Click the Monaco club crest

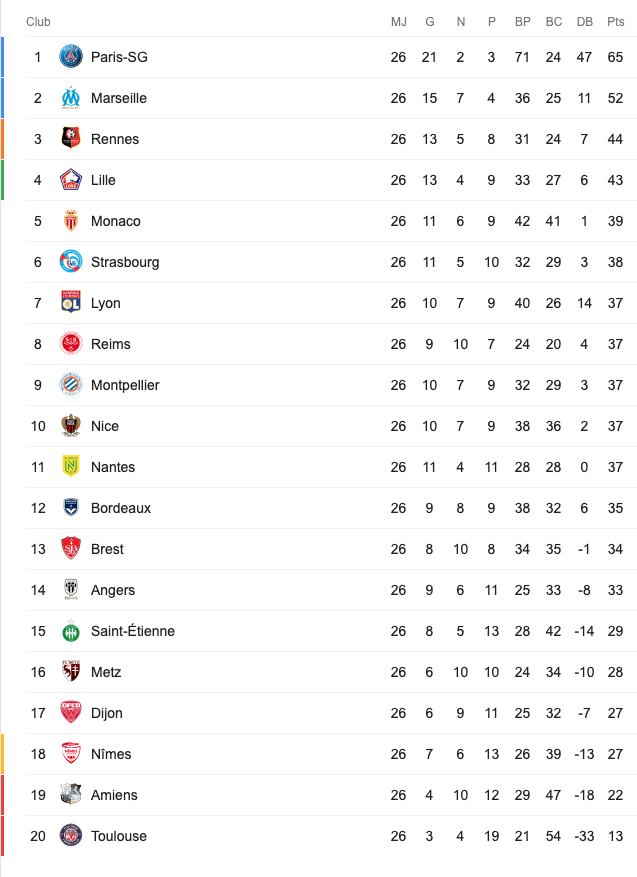click(x=70, y=221)
